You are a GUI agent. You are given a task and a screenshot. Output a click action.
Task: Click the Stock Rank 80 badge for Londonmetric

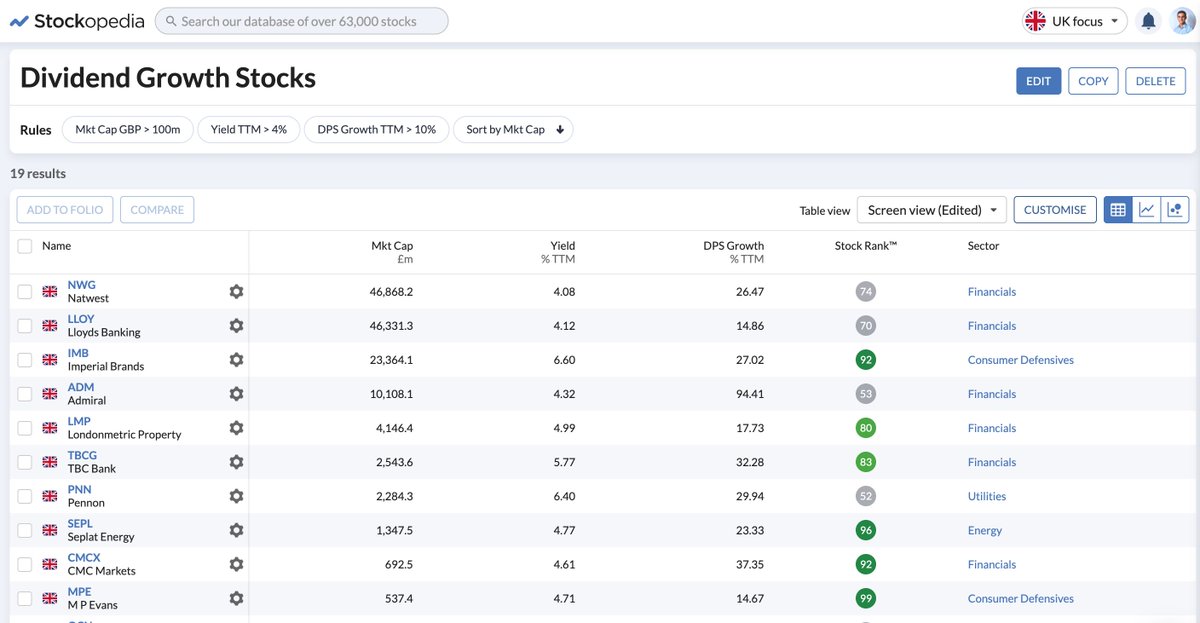[x=865, y=428]
